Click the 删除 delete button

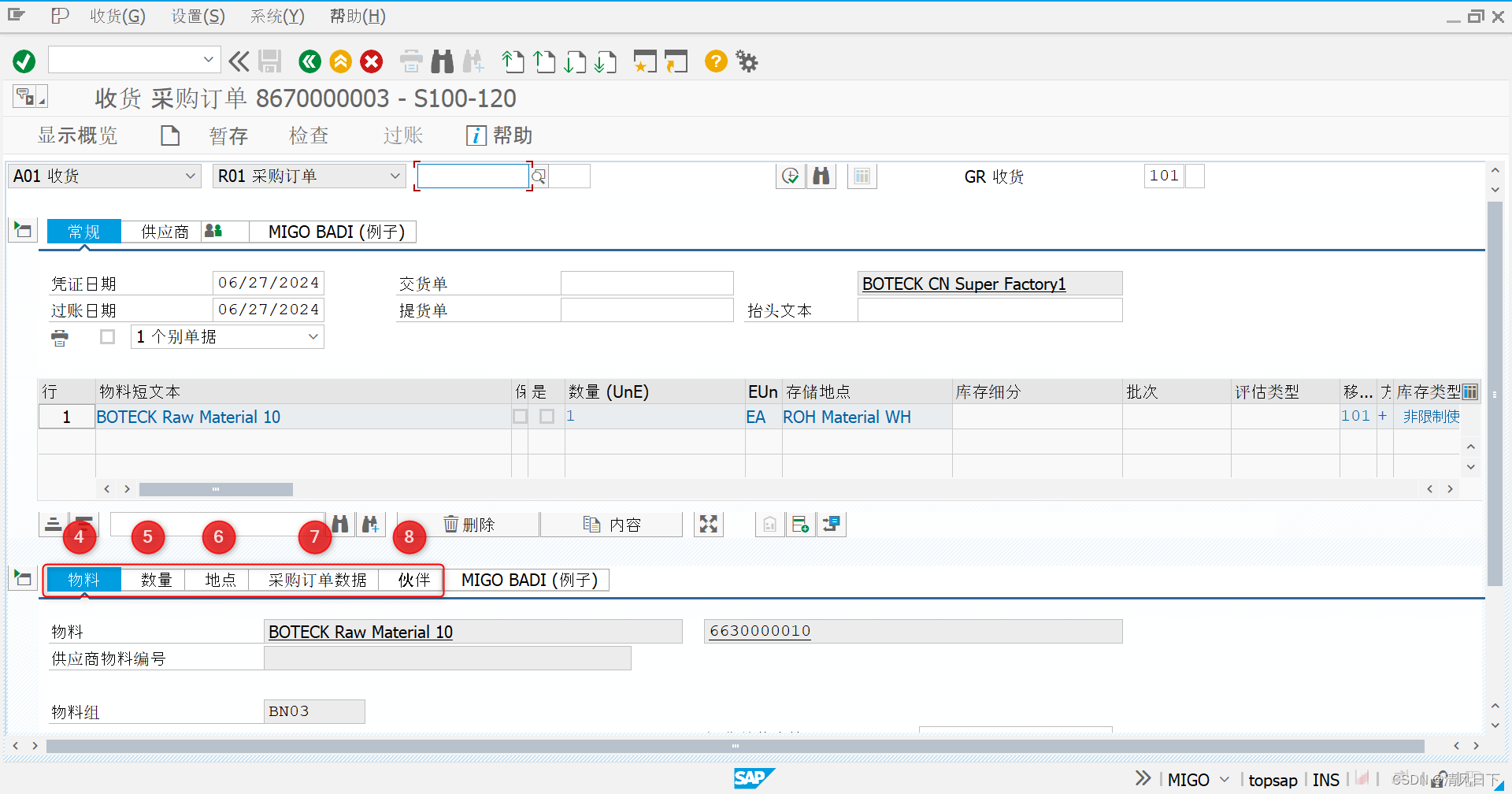[469, 525]
